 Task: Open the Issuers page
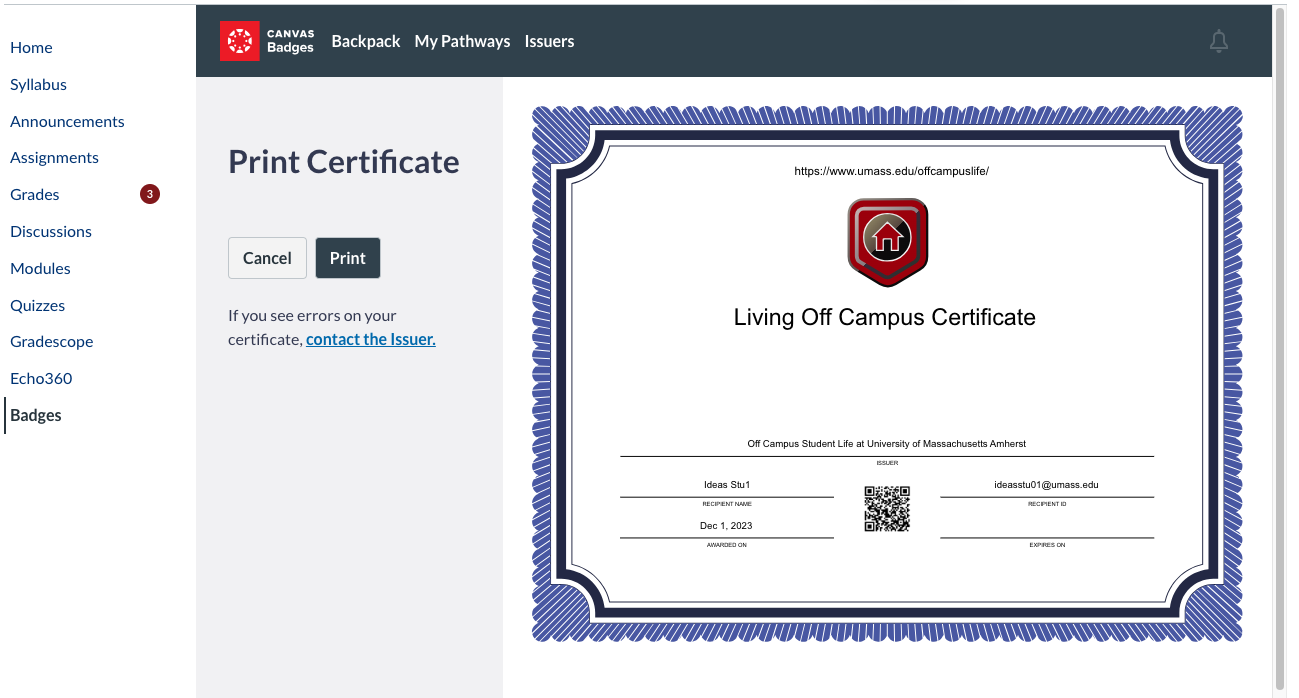click(548, 41)
